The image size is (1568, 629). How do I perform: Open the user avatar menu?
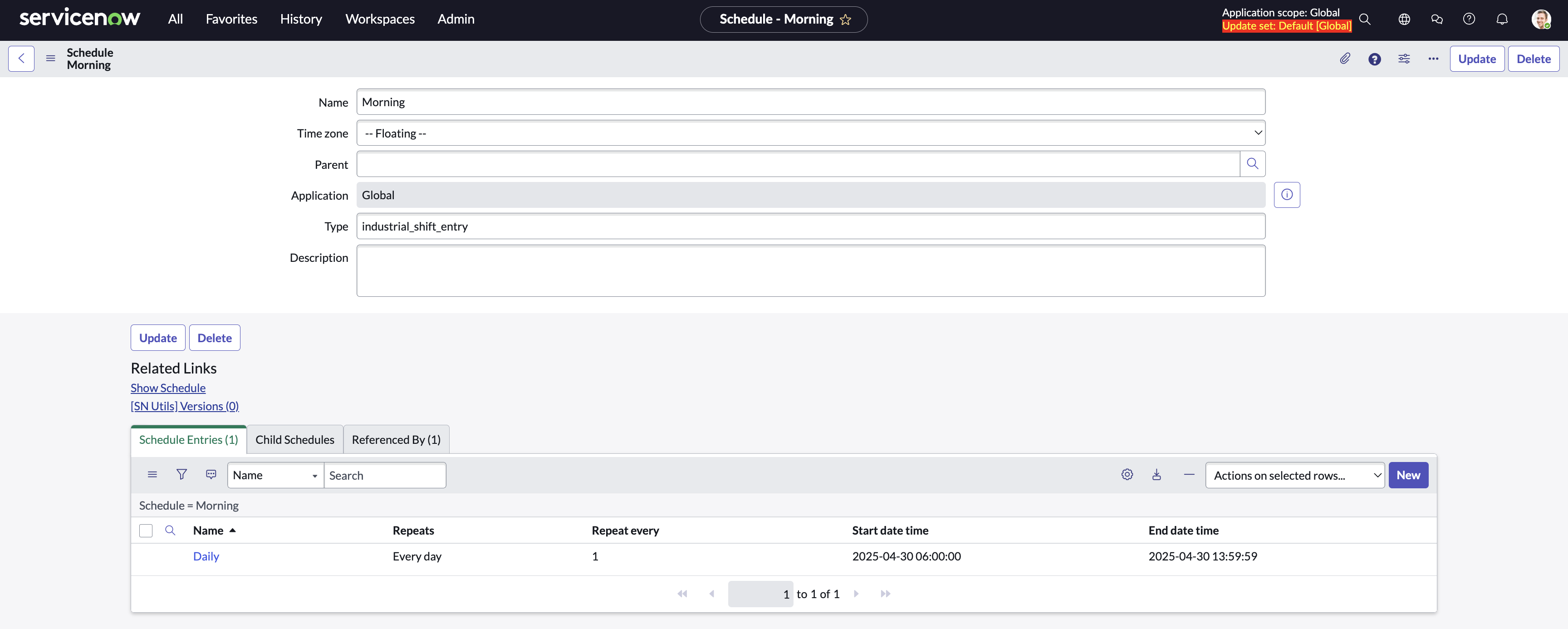(1541, 20)
